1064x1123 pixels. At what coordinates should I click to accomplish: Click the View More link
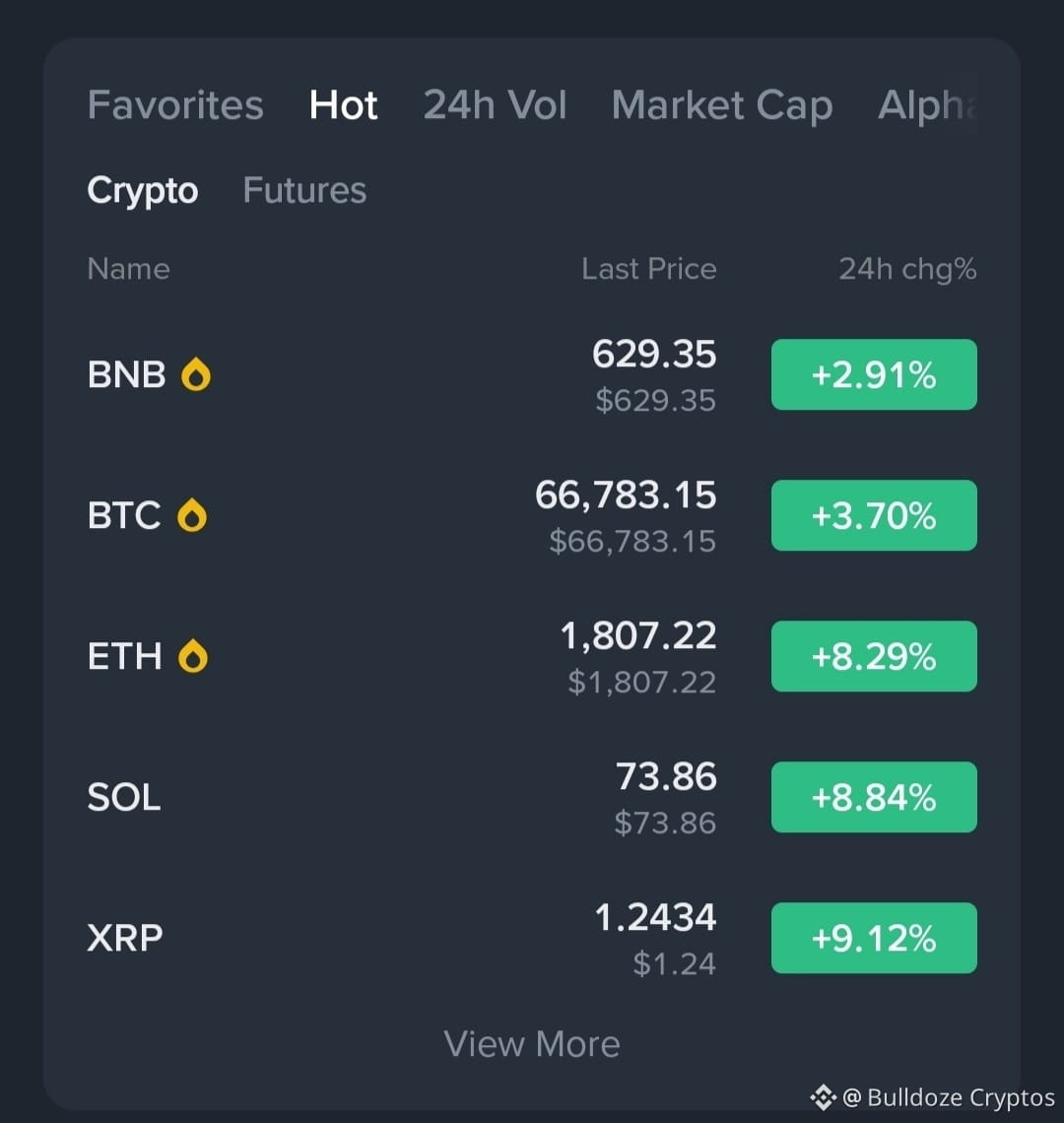(532, 1044)
